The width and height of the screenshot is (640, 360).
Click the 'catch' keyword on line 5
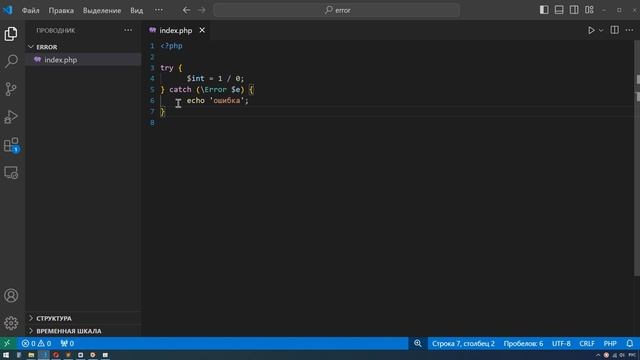[x=180, y=89]
